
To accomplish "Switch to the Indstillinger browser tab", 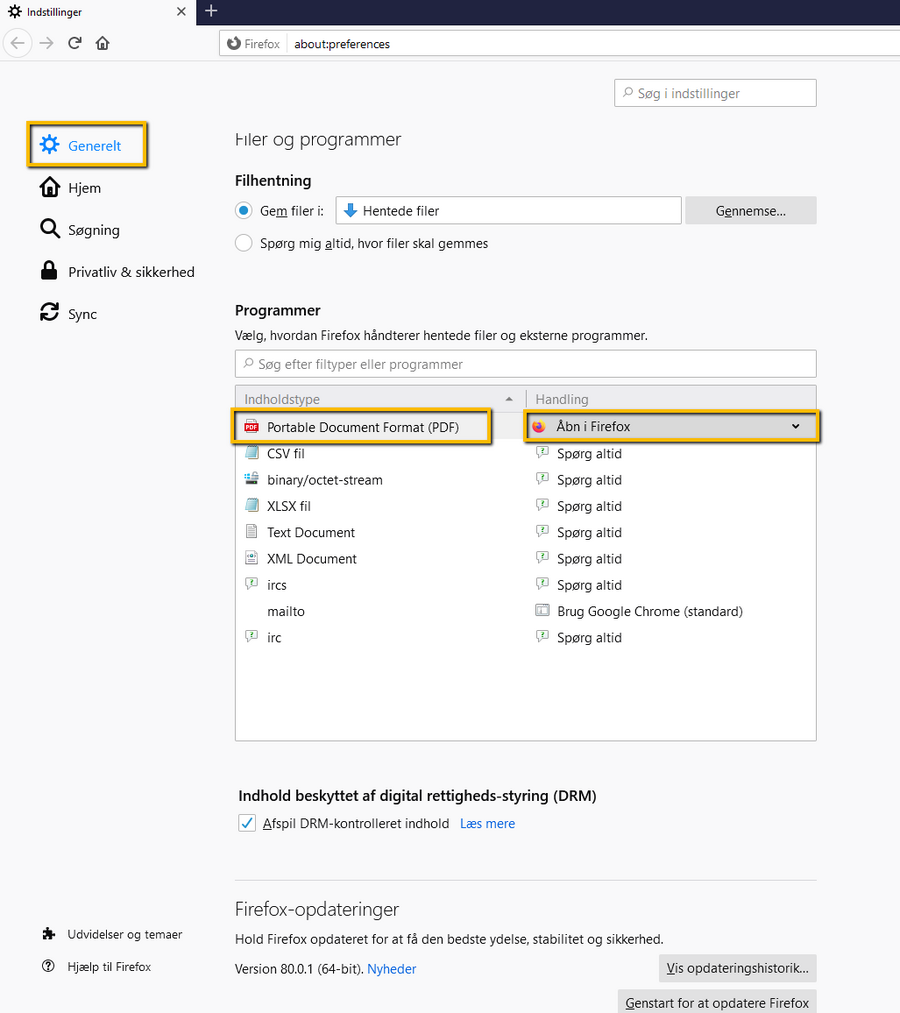I will (x=97, y=12).
